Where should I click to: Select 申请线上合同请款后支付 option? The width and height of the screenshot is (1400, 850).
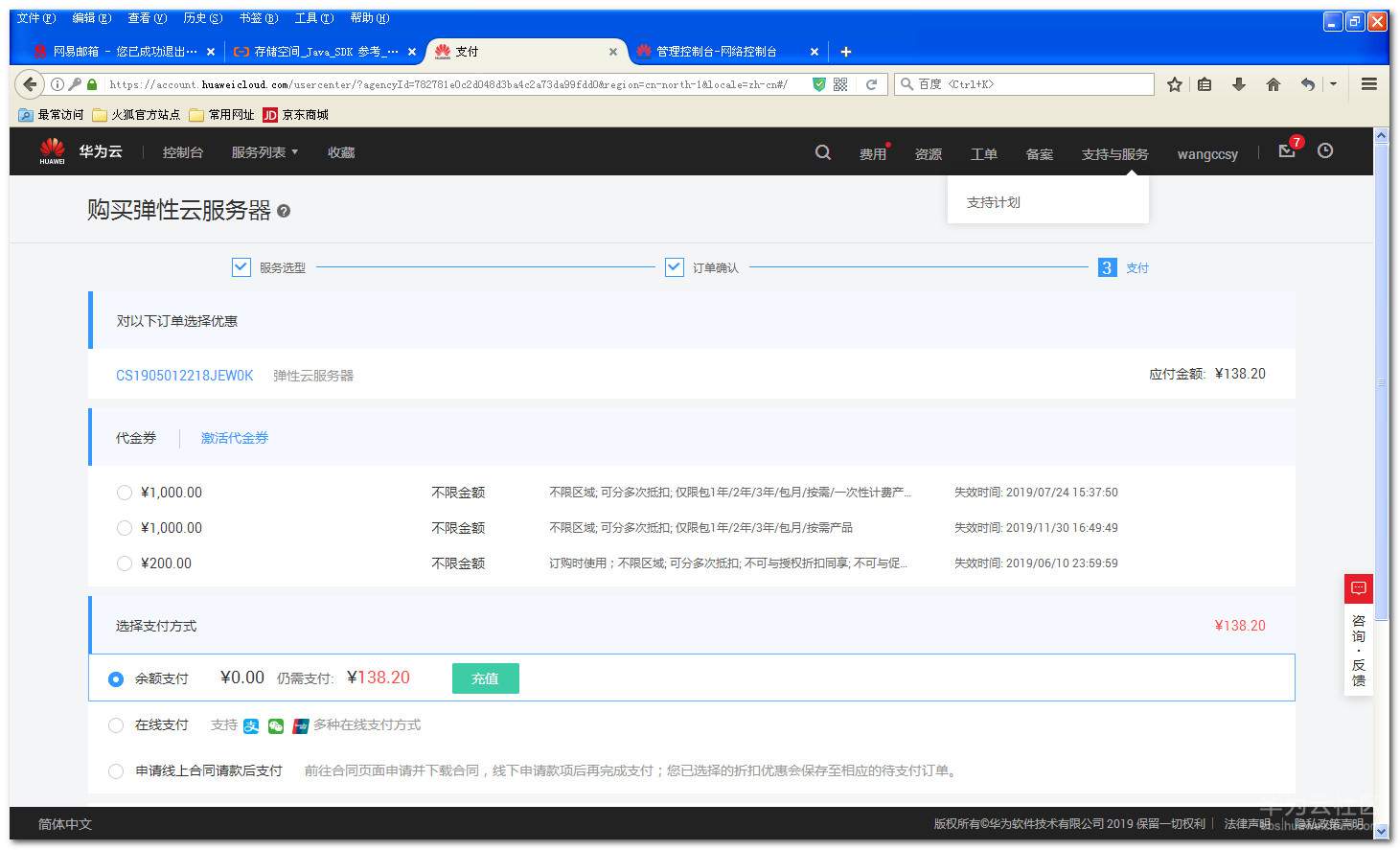[116, 770]
